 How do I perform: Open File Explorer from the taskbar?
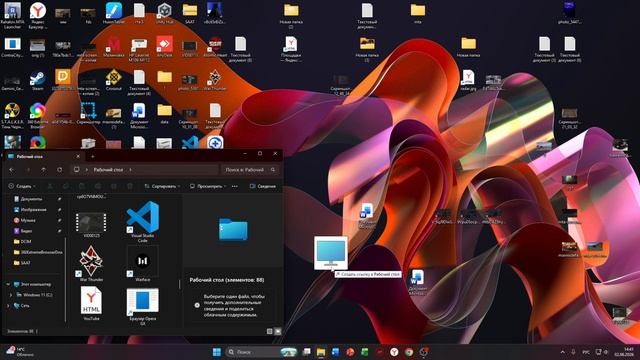tap(321, 352)
